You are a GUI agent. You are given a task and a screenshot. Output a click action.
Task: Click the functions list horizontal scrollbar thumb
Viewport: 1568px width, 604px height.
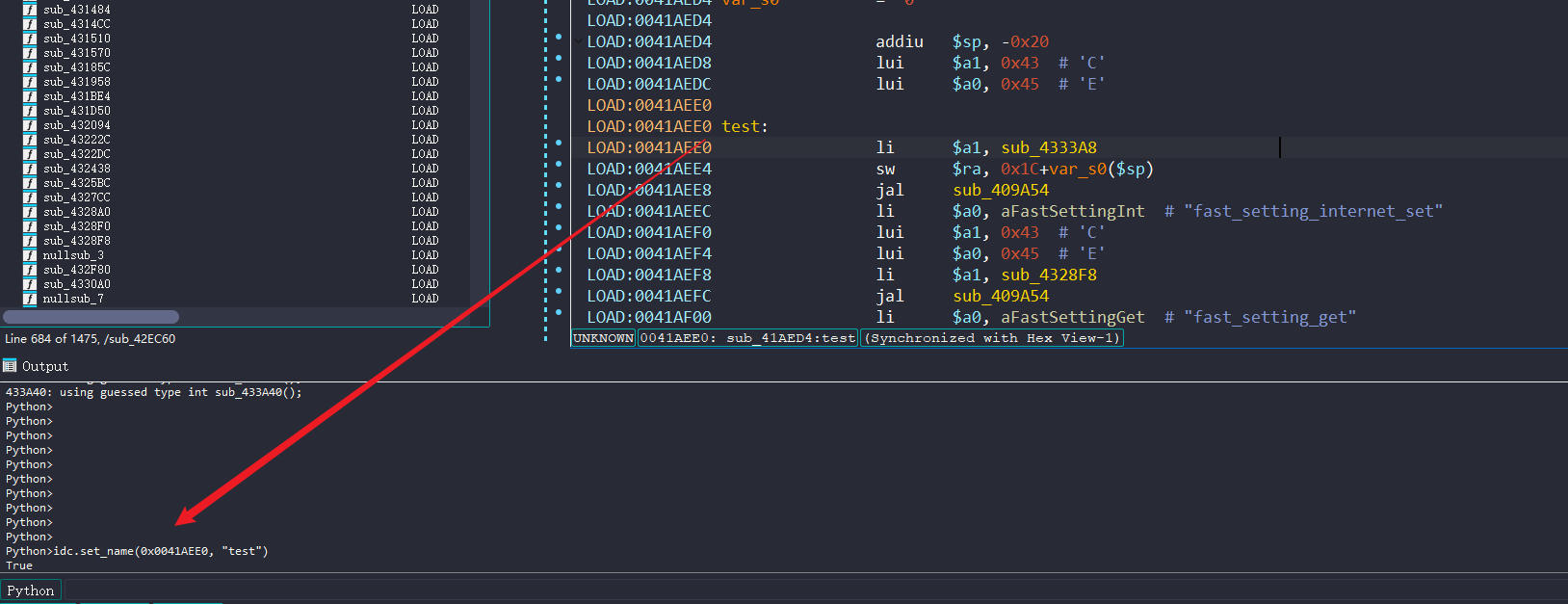pos(91,317)
